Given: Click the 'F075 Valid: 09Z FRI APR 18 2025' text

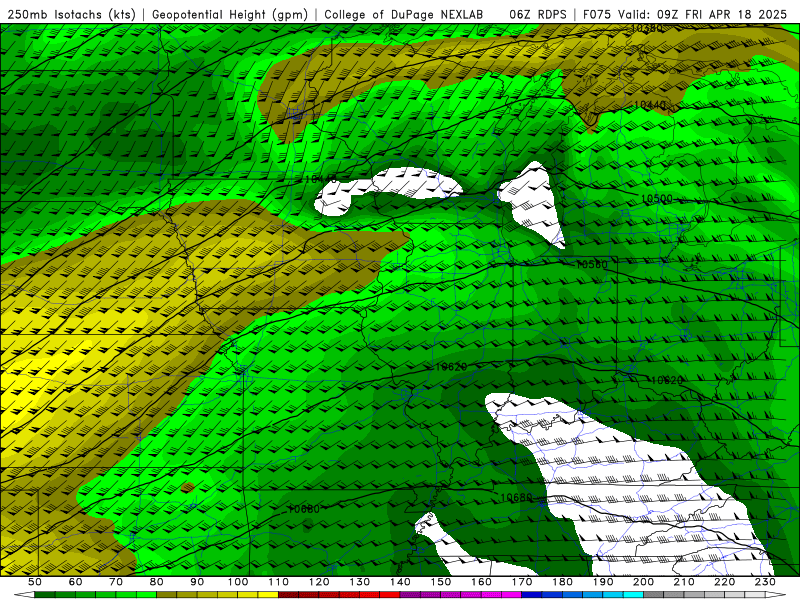Looking at the screenshot, I should point(685,14).
